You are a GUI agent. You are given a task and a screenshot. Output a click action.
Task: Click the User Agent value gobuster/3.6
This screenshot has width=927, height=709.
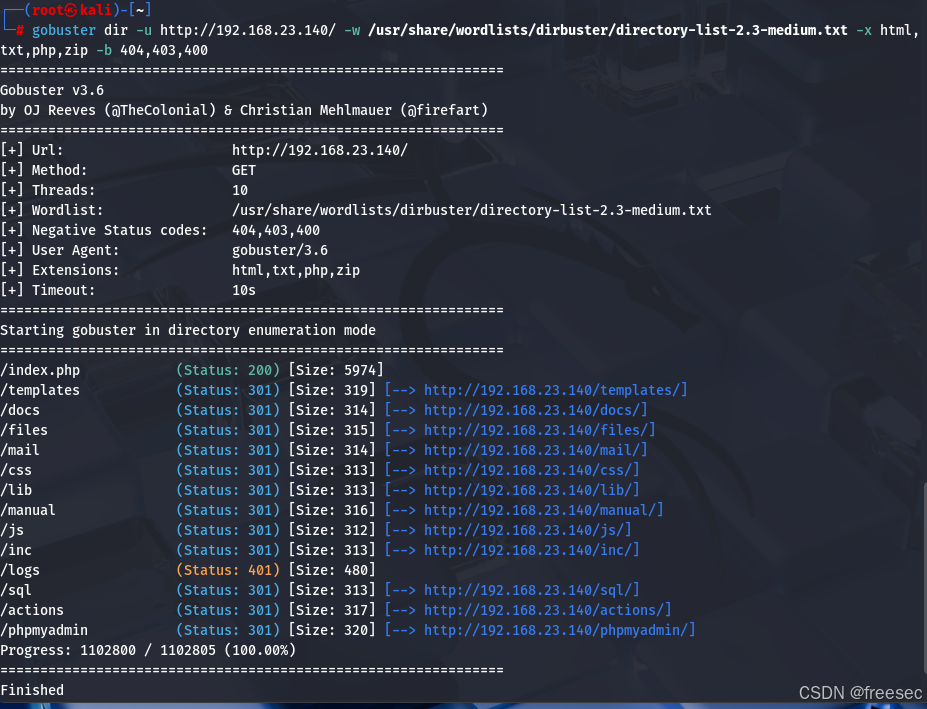[280, 250]
